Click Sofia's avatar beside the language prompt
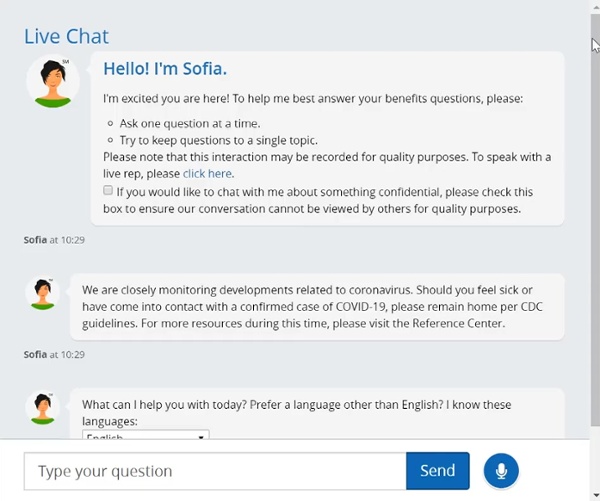This screenshot has width=600, height=501. (43, 409)
